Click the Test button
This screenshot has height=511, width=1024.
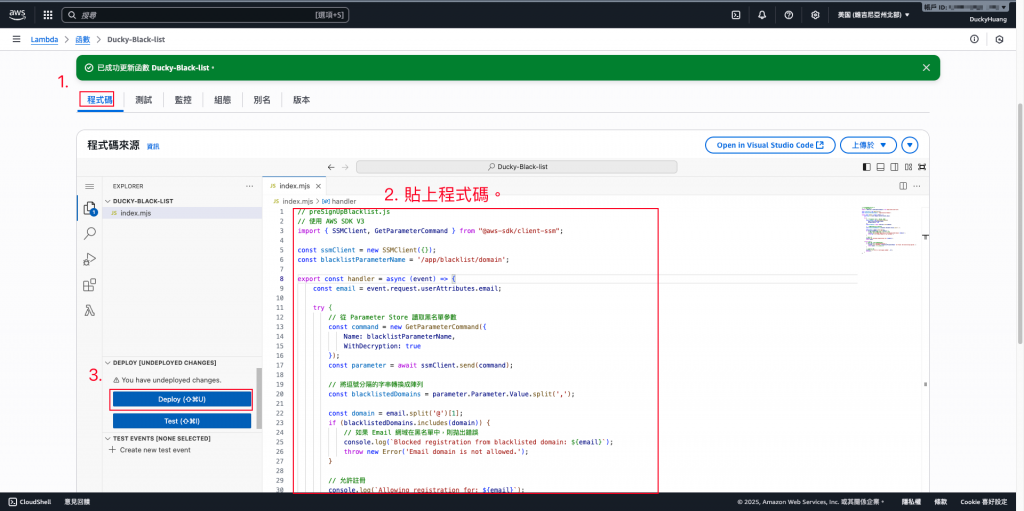[182, 420]
